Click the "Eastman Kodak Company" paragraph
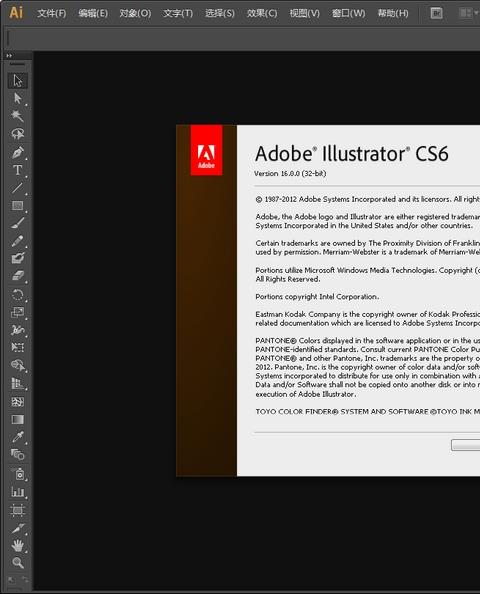480x594 pixels. [x=367, y=319]
